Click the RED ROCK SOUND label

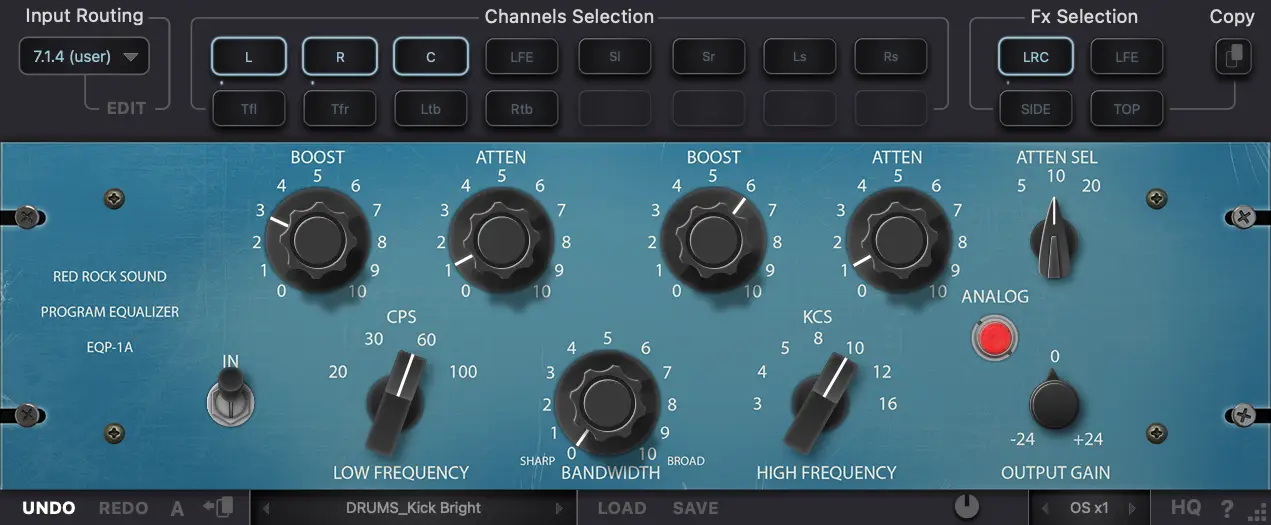tap(110, 276)
